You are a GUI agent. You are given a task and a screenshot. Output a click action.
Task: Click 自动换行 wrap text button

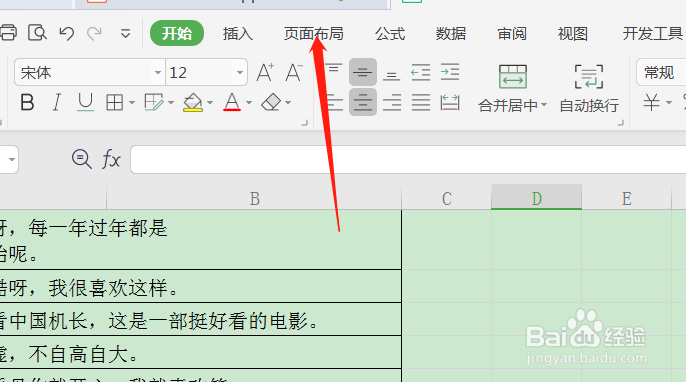(x=589, y=89)
